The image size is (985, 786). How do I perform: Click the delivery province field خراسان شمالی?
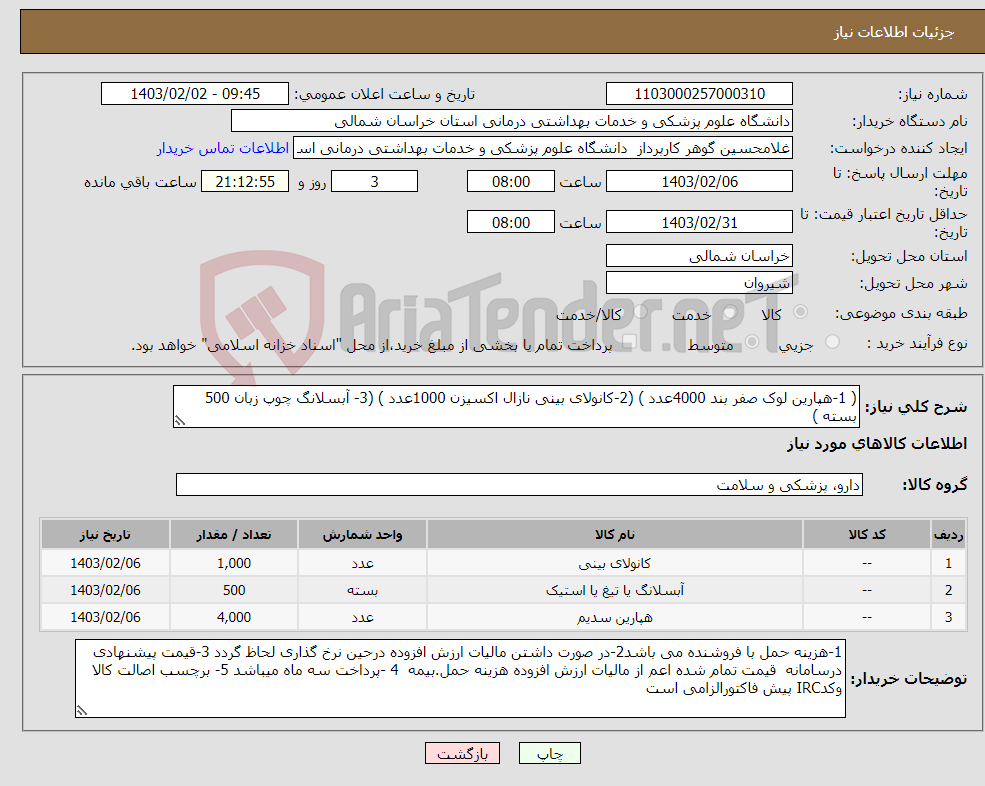click(x=699, y=256)
